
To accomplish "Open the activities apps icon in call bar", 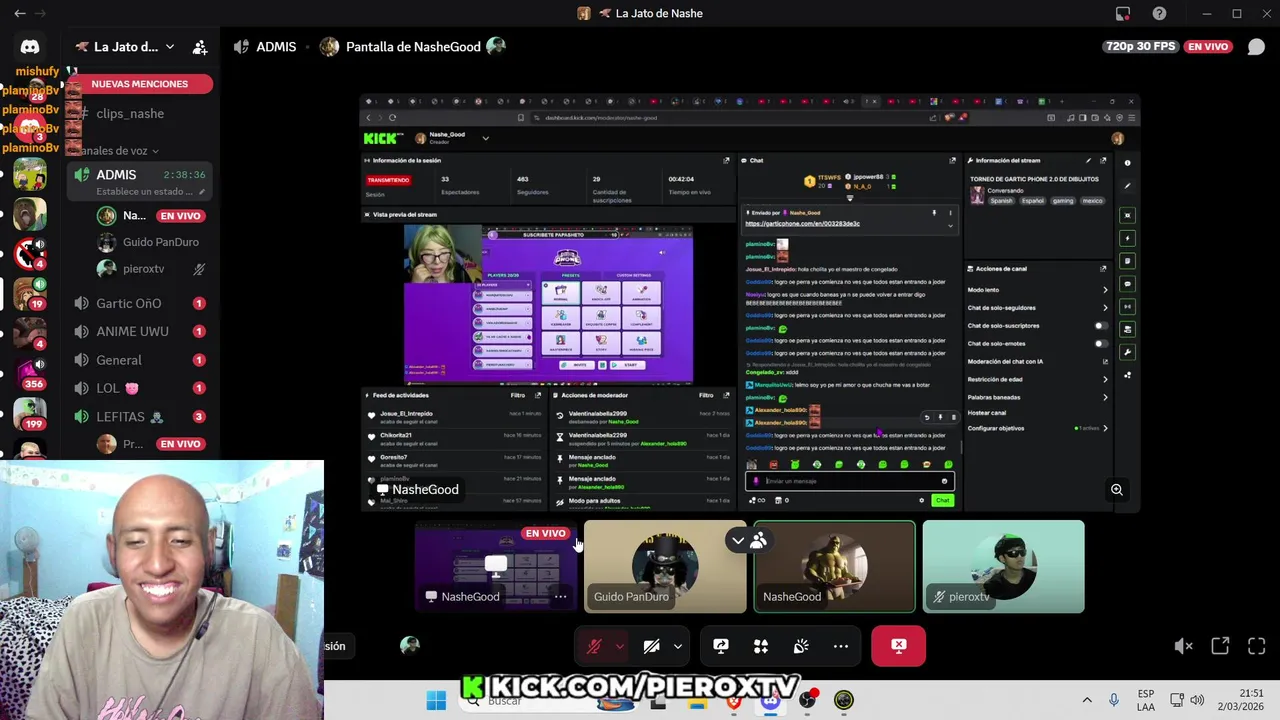I will click(761, 646).
